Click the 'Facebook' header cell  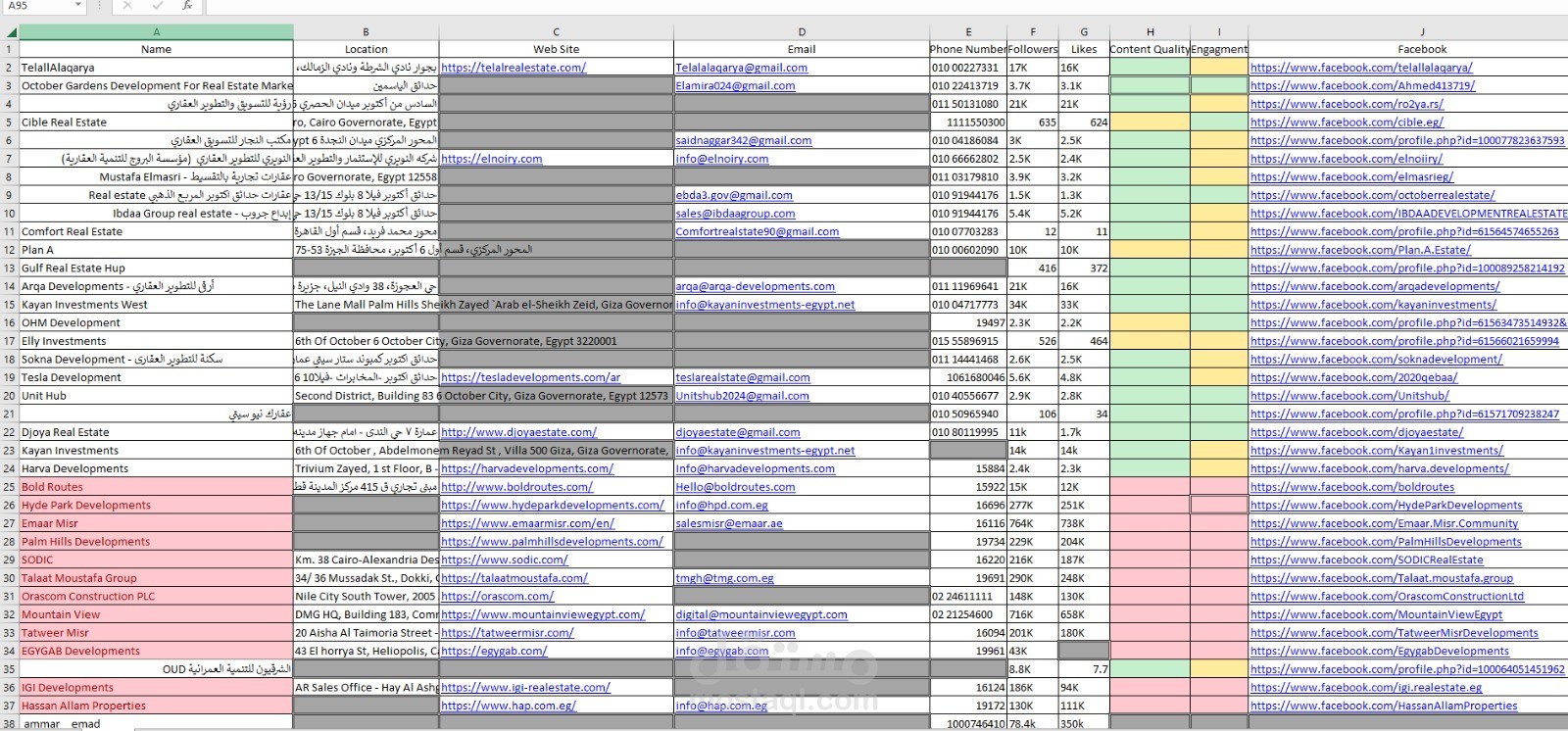pos(1421,49)
